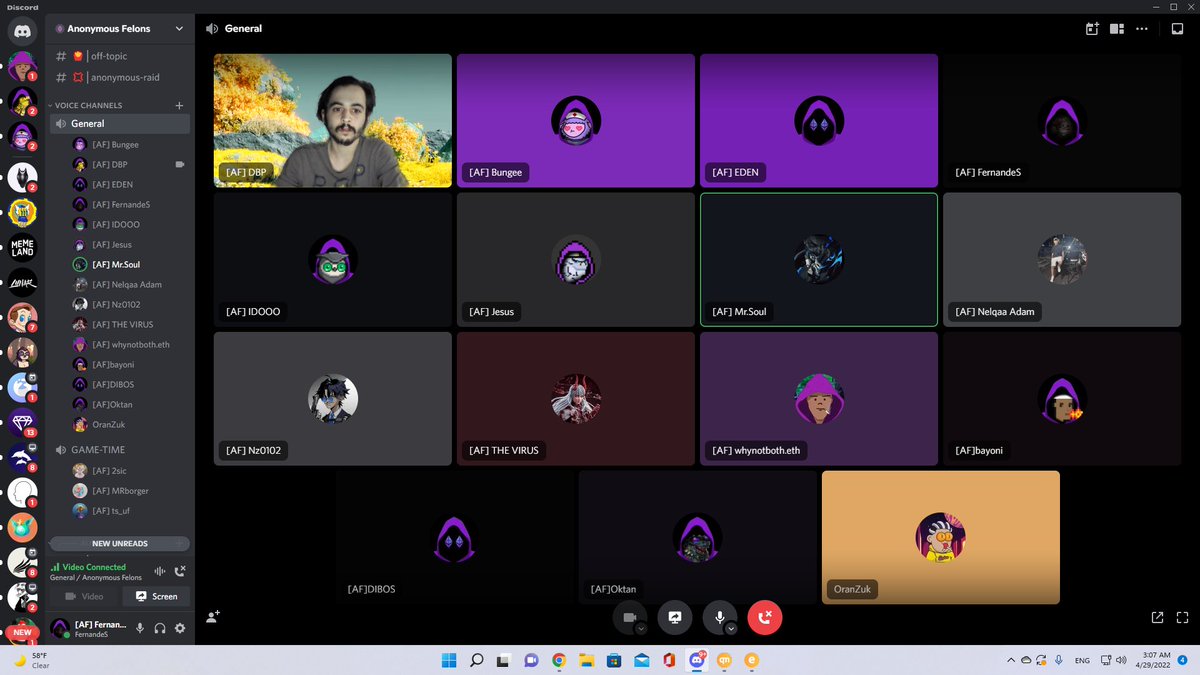Click the Screen share button in voice panel
The width and height of the screenshot is (1200, 675).
pyautogui.click(x=156, y=596)
